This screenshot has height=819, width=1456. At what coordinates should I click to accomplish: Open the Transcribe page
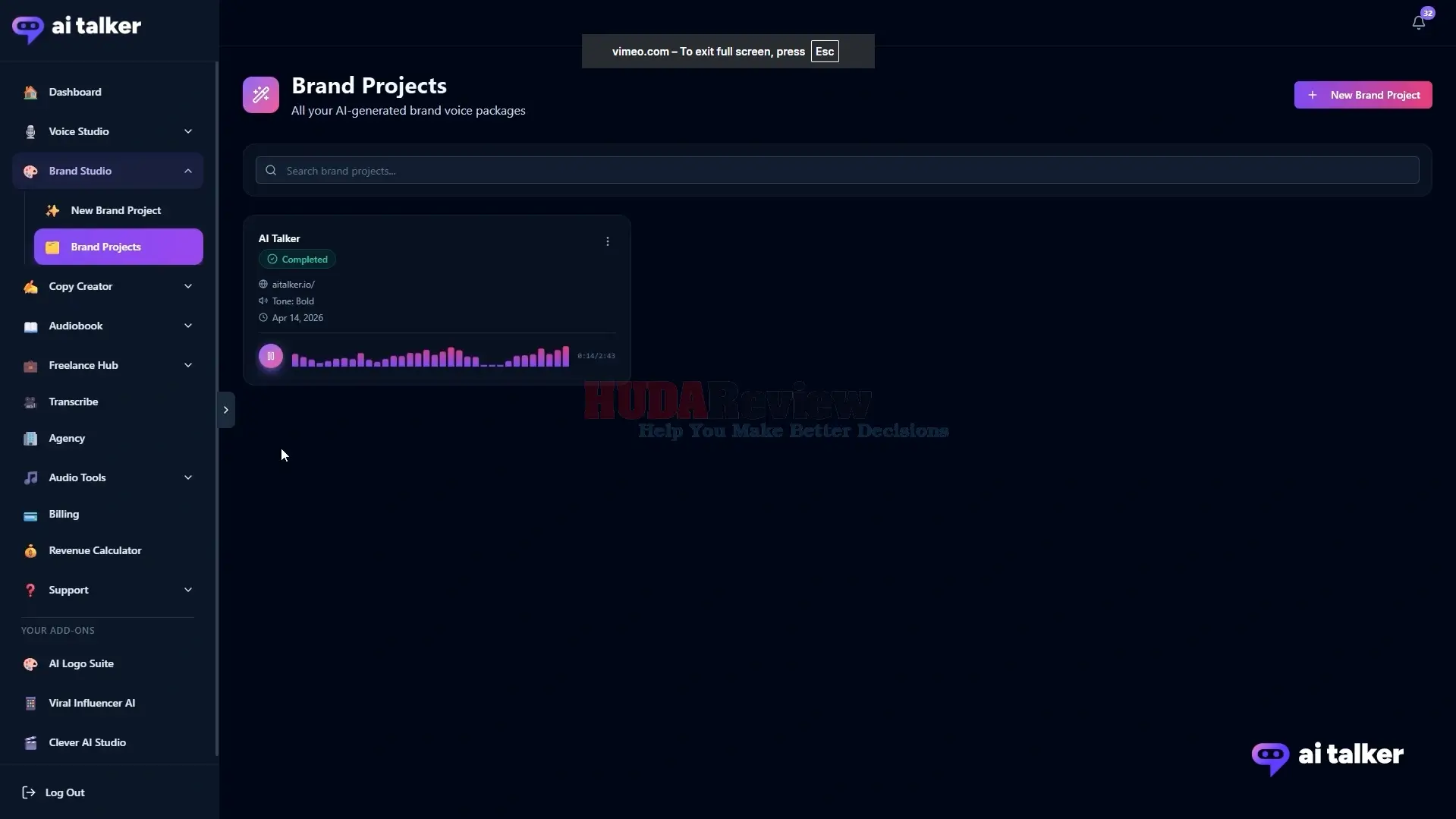pyautogui.click(x=108, y=402)
